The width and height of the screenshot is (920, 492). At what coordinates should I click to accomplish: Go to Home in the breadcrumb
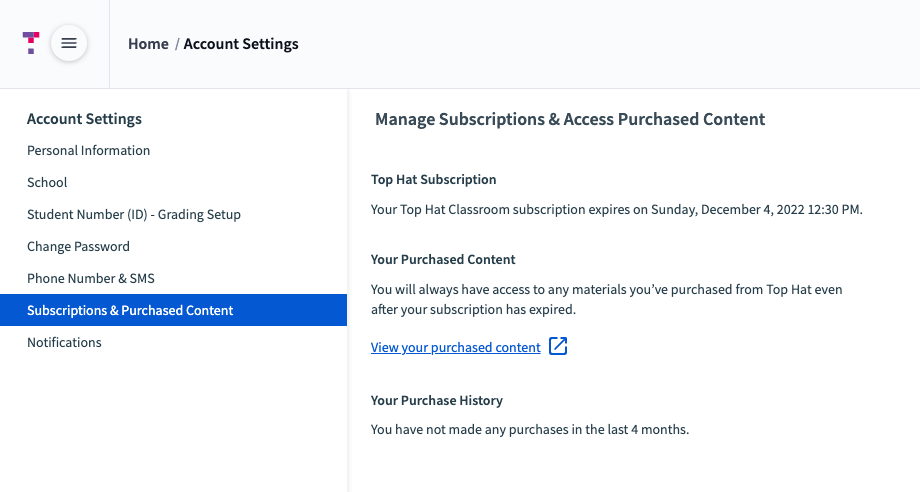tap(148, 44)
